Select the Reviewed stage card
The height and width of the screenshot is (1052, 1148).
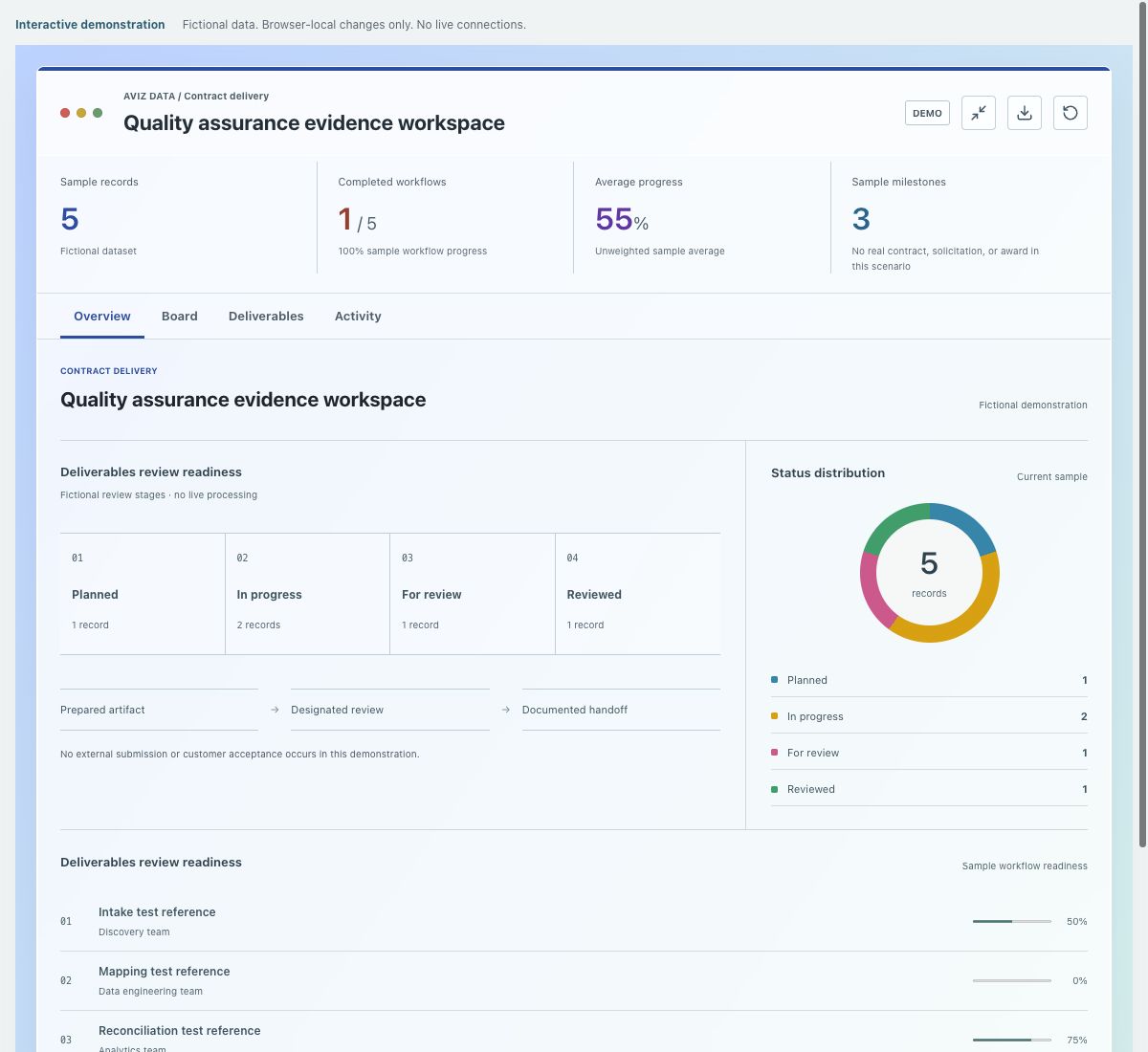tap(638, 594)
